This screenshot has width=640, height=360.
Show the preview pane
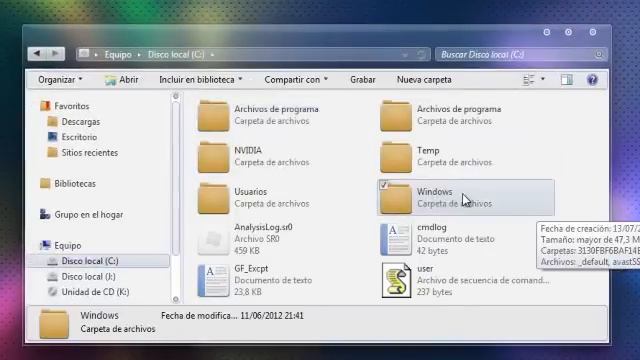[567, 80]
